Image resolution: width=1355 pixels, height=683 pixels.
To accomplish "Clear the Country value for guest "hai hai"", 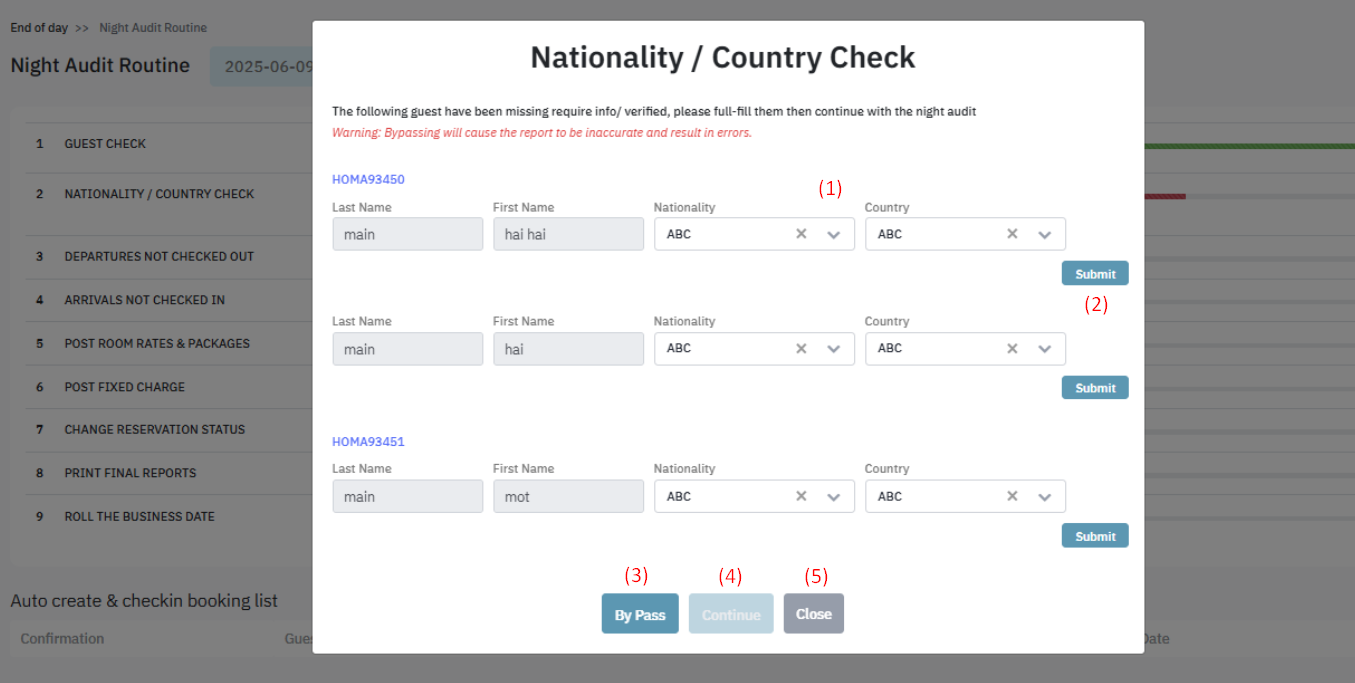I will click(1012, 234).
